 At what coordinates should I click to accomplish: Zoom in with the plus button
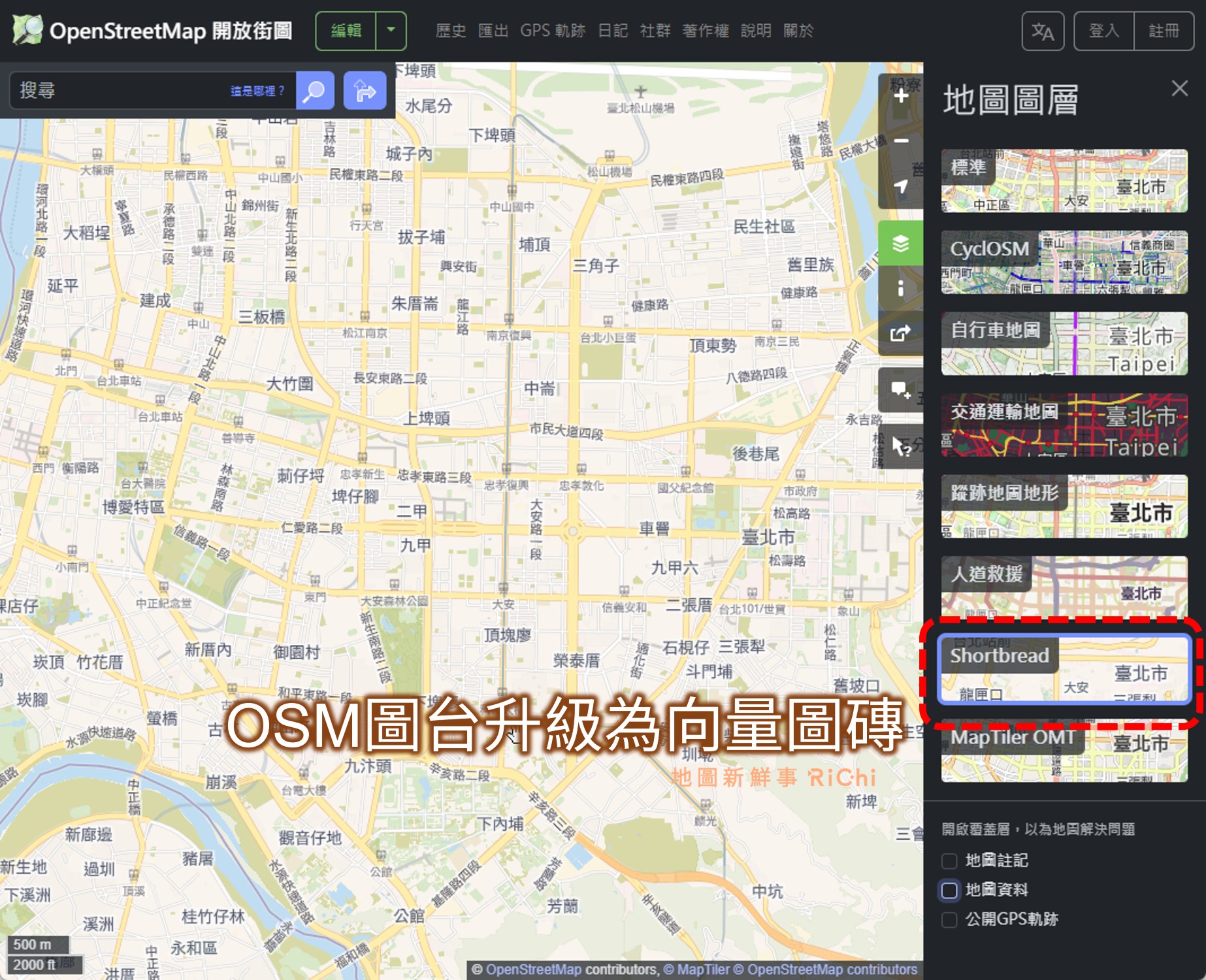[x=901, y=96]
